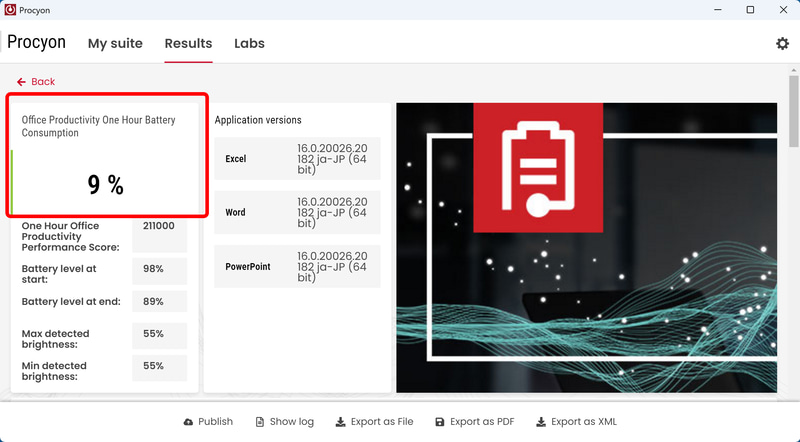Viewport: 800px width, 442px height.
Task: Click the PowerPoint version number text
Action: [x=332, y=266]
